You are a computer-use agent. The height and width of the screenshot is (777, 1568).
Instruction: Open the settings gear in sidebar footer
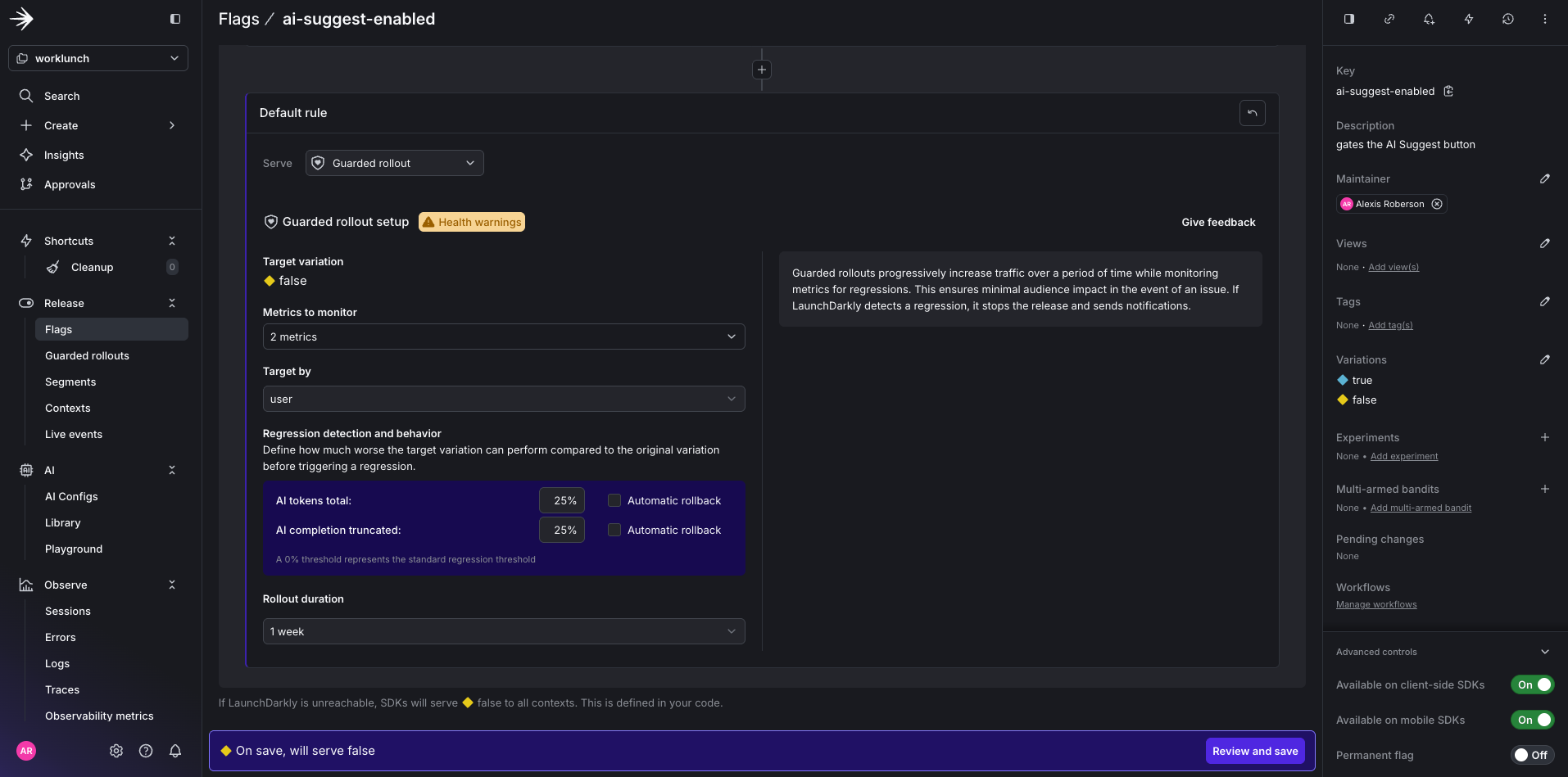[116, 751]
